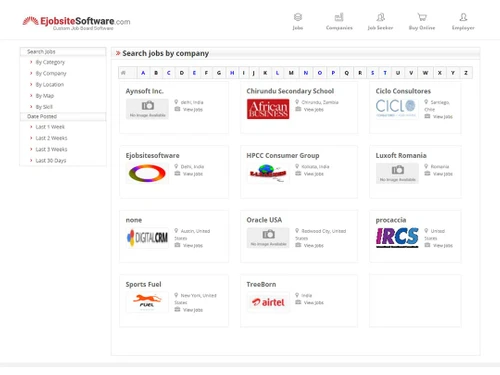Open the Aynsoft Inc. company title
The height and width of the screenshot is (375, 500).
coord(144,91)
